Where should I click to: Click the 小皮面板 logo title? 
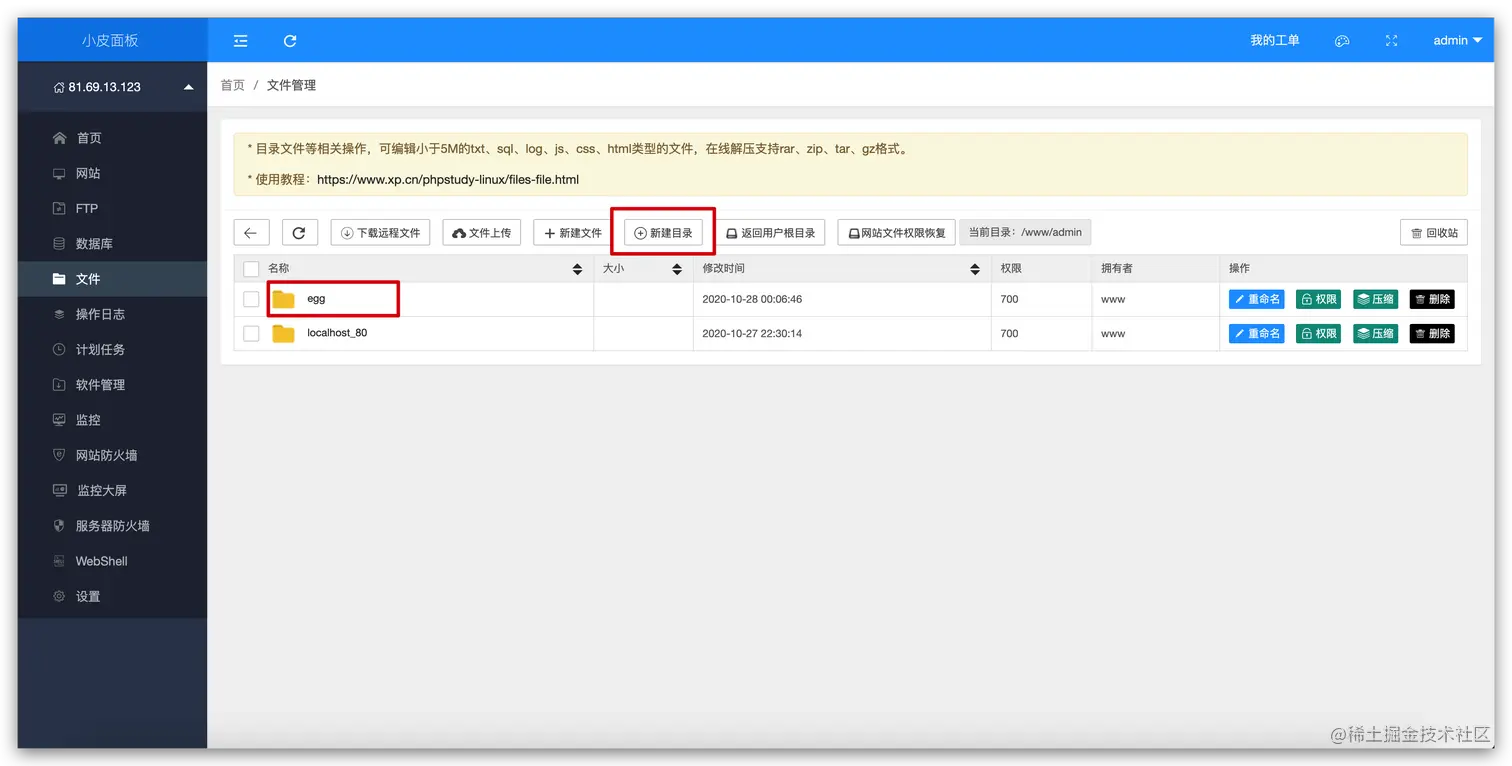click(111, 41)
